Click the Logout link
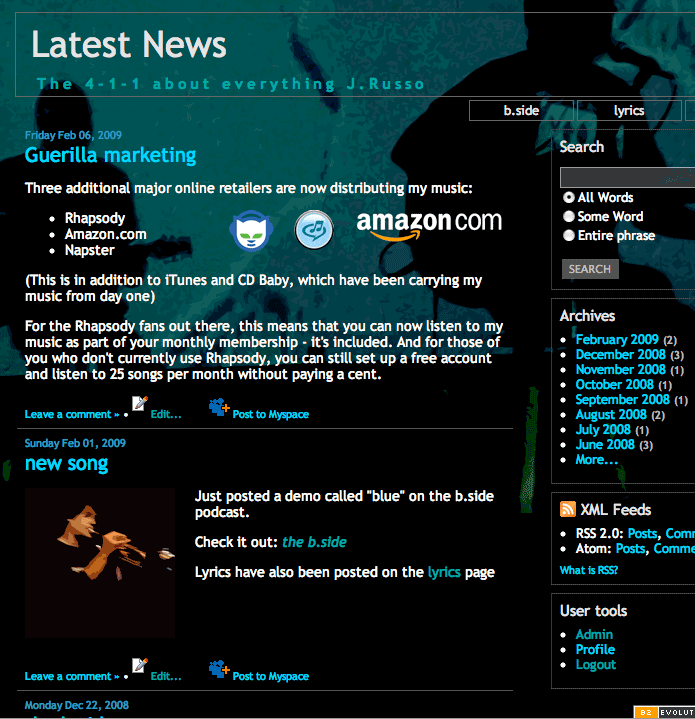 [x=596, y=665]
